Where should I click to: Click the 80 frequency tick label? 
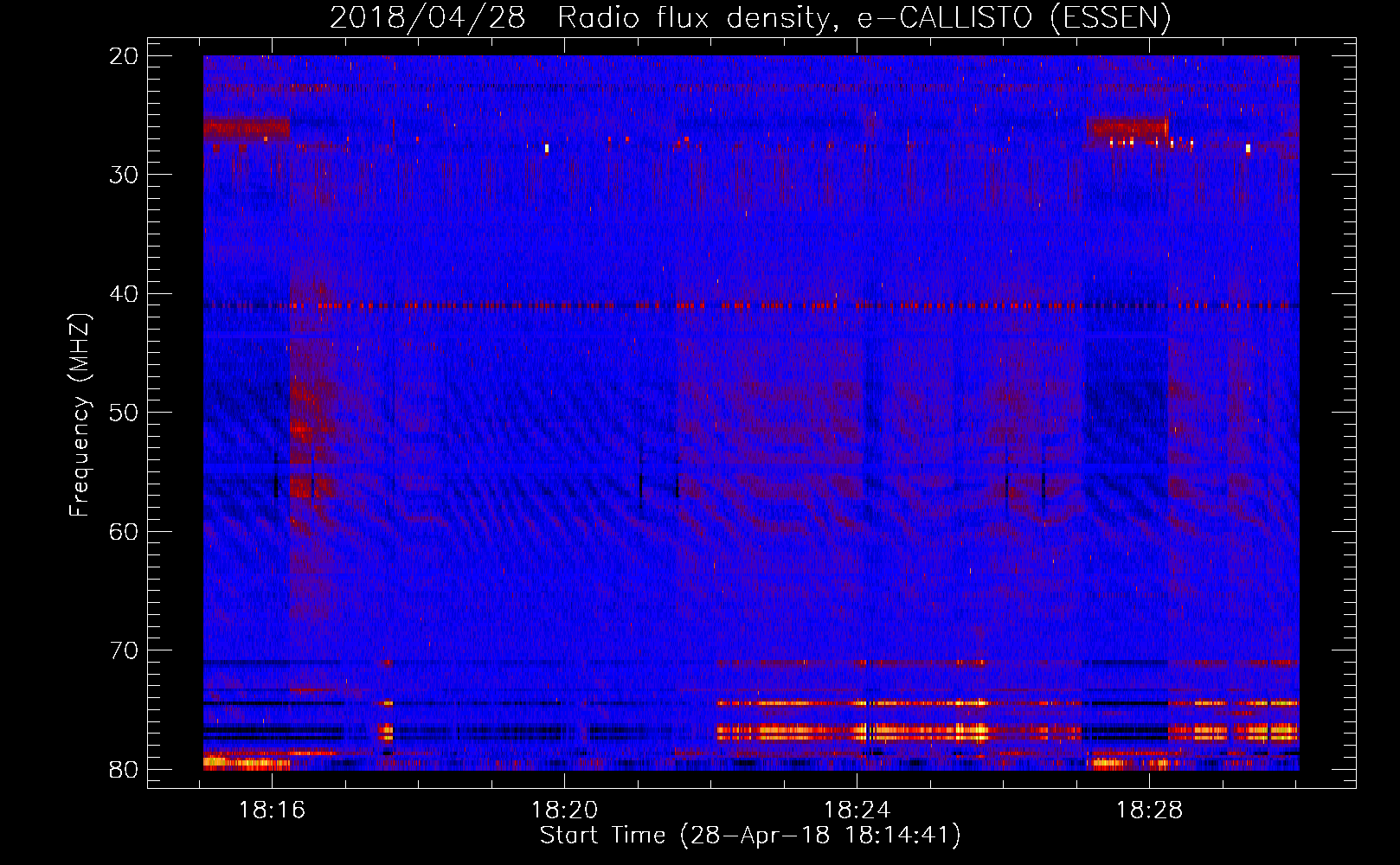[x=125, y=769]
